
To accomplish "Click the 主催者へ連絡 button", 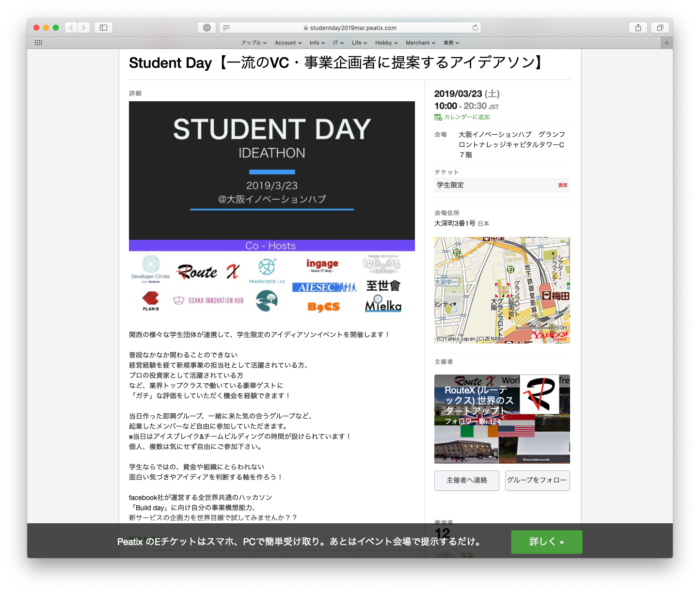I will click(x=467, y=480).
